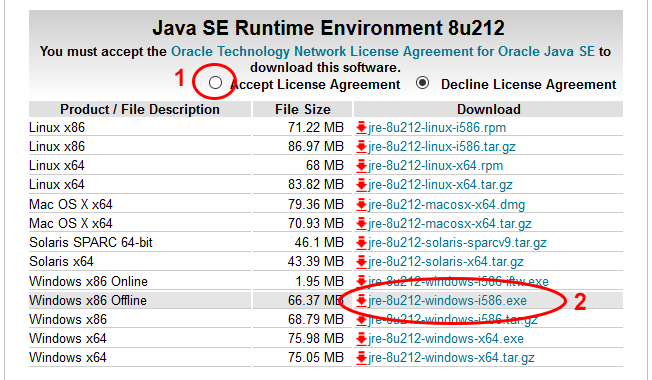The width and height of the screenshot is (652, 380).
Task: Download jre-8u212-windows-x64.tar.gz file link
Action: pos(452,358)
